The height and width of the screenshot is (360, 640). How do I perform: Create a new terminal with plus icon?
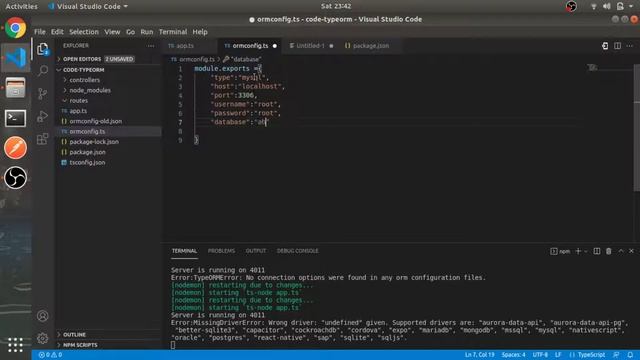pyautogui.click(x=578, y=251)
